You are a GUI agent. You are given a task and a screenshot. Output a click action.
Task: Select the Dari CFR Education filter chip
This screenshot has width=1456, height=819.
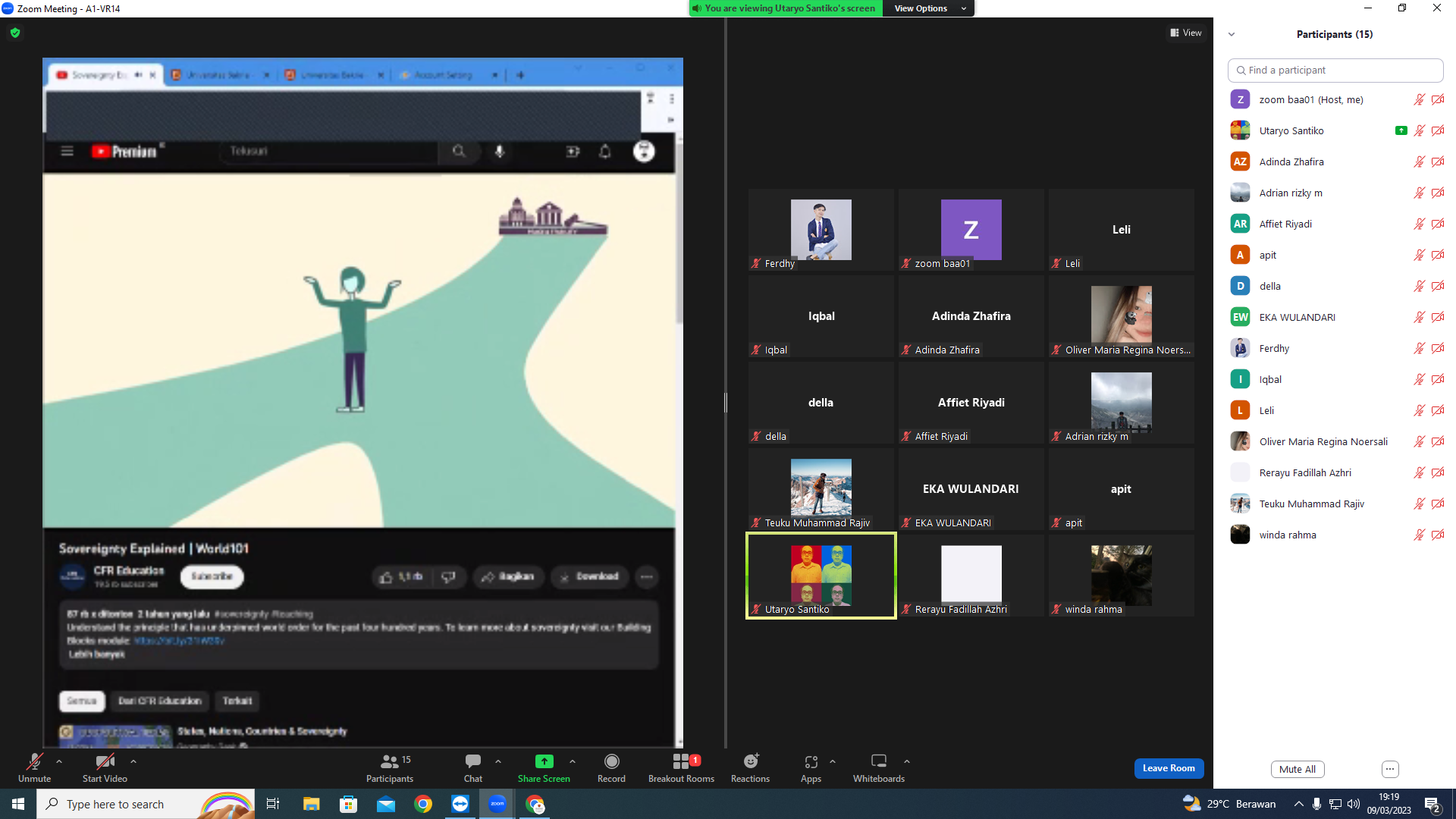coord(160,701)
